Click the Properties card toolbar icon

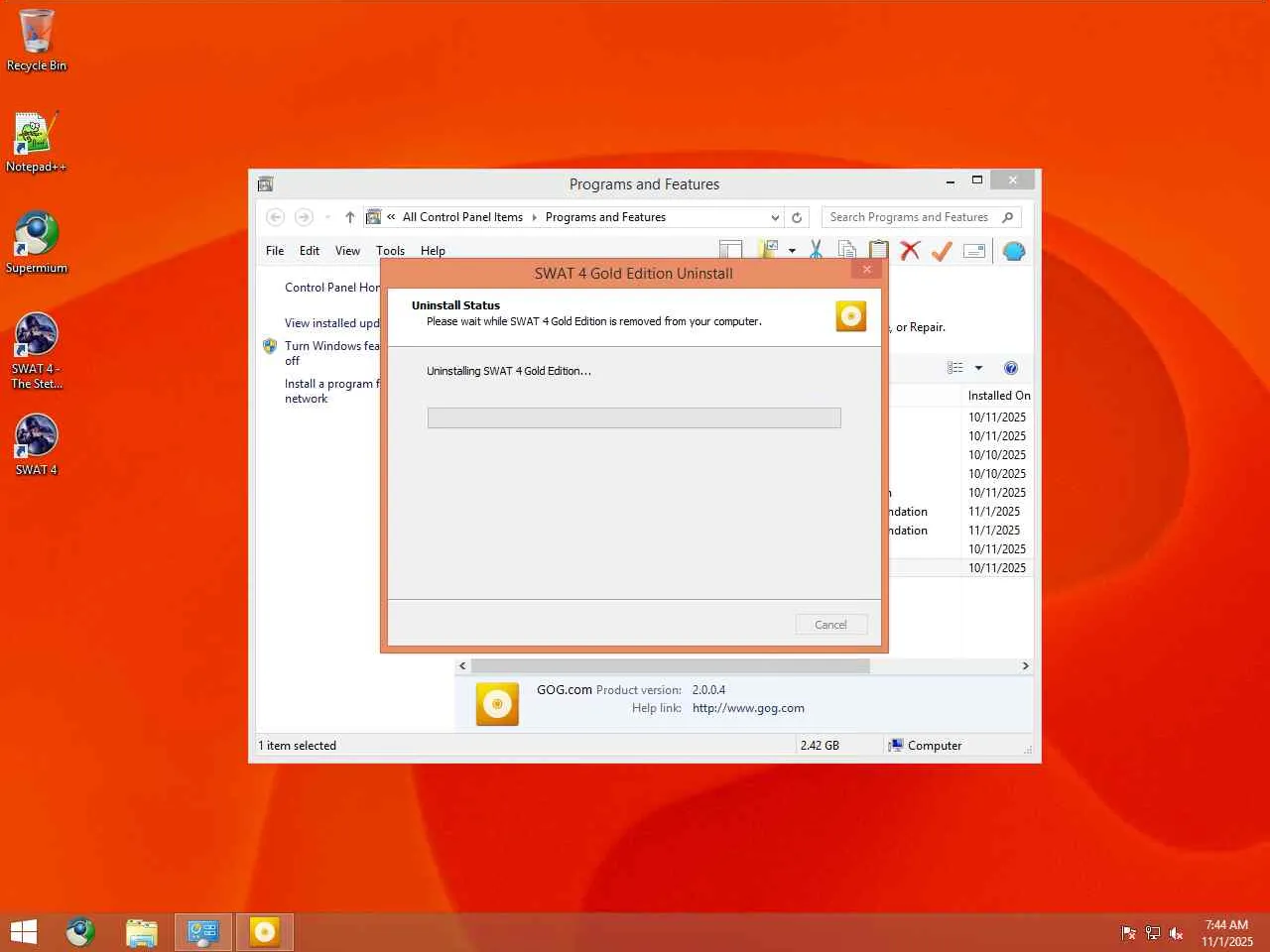tap(974, 251)
